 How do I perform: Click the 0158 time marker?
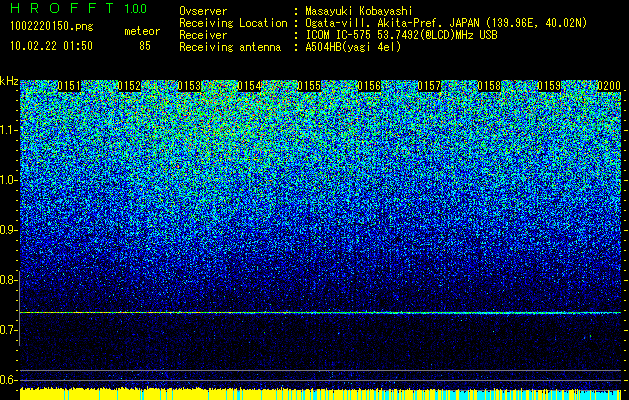(489, 86)
